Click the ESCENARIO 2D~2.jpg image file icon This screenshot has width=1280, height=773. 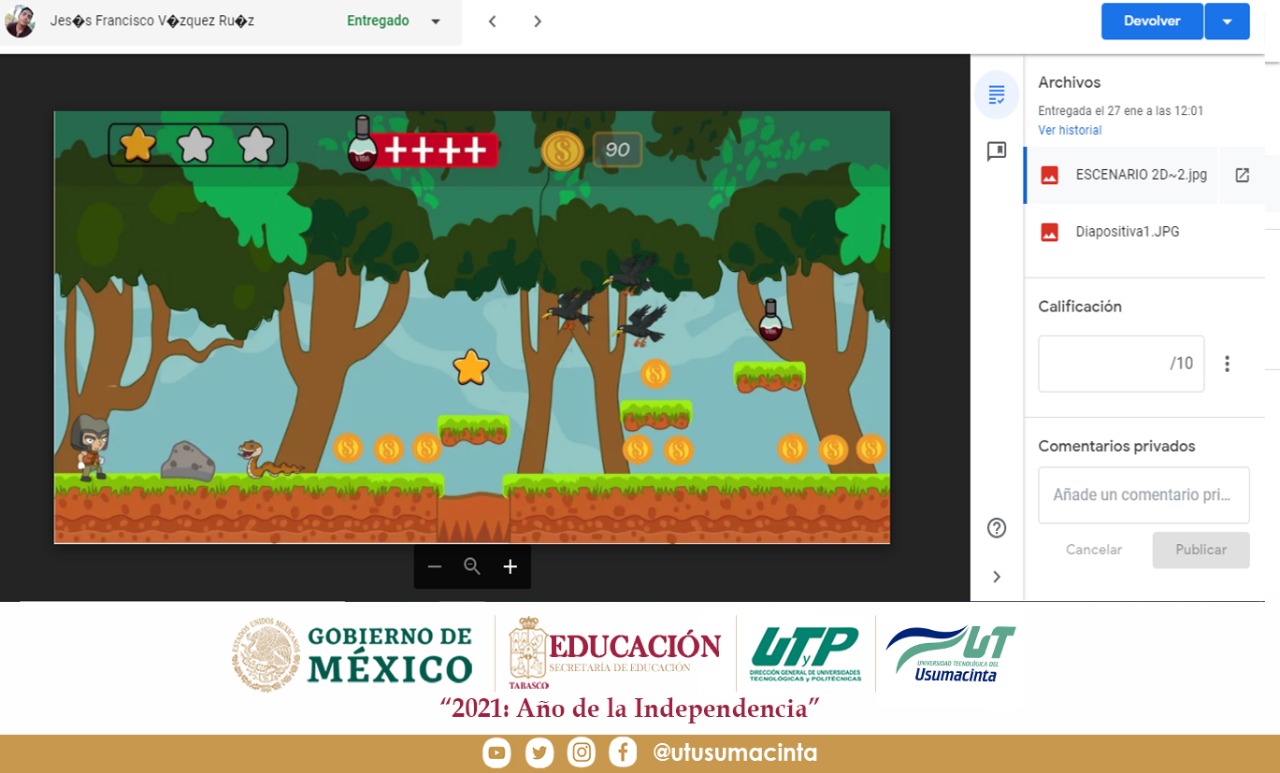(x=1049, y=175)
